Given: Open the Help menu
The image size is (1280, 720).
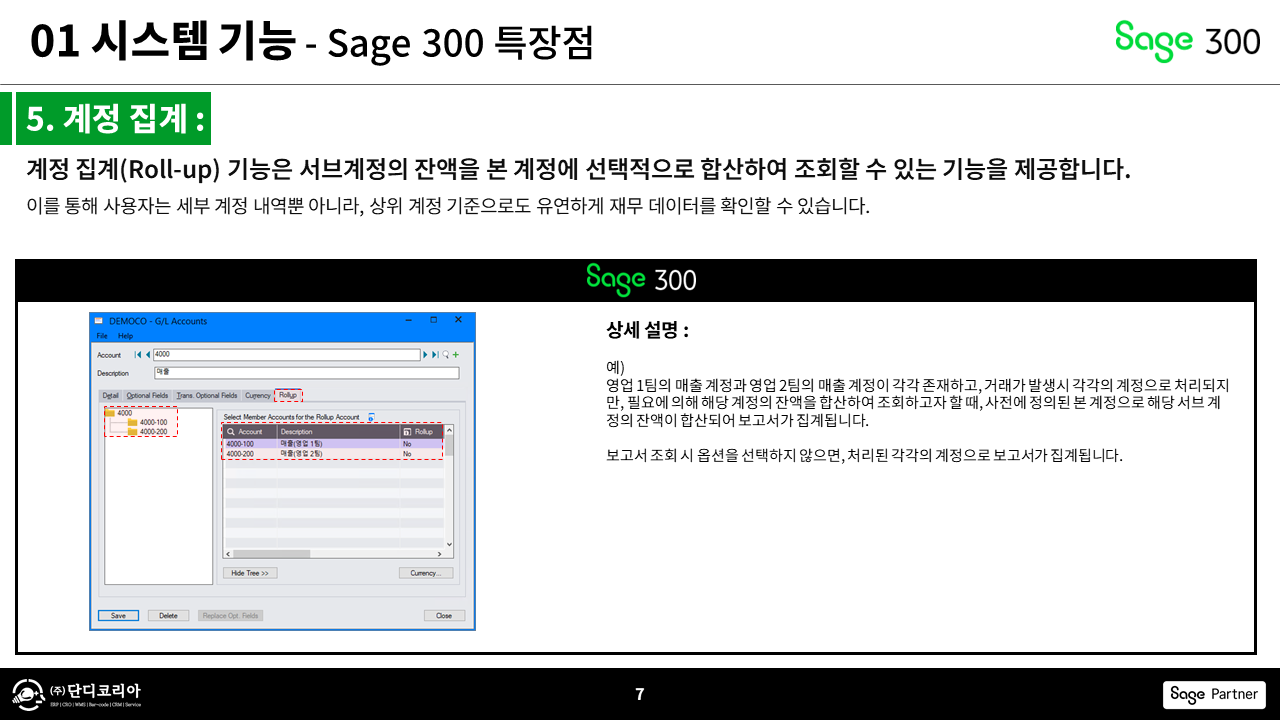Looking at the screenshot, I should pos(125,336).
